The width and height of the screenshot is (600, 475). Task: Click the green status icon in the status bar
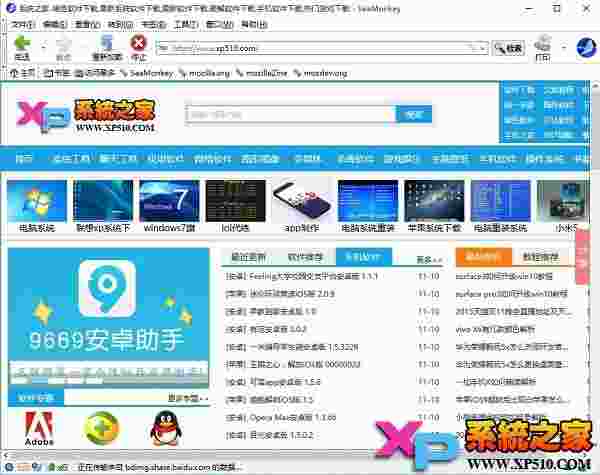pos(51,467)
